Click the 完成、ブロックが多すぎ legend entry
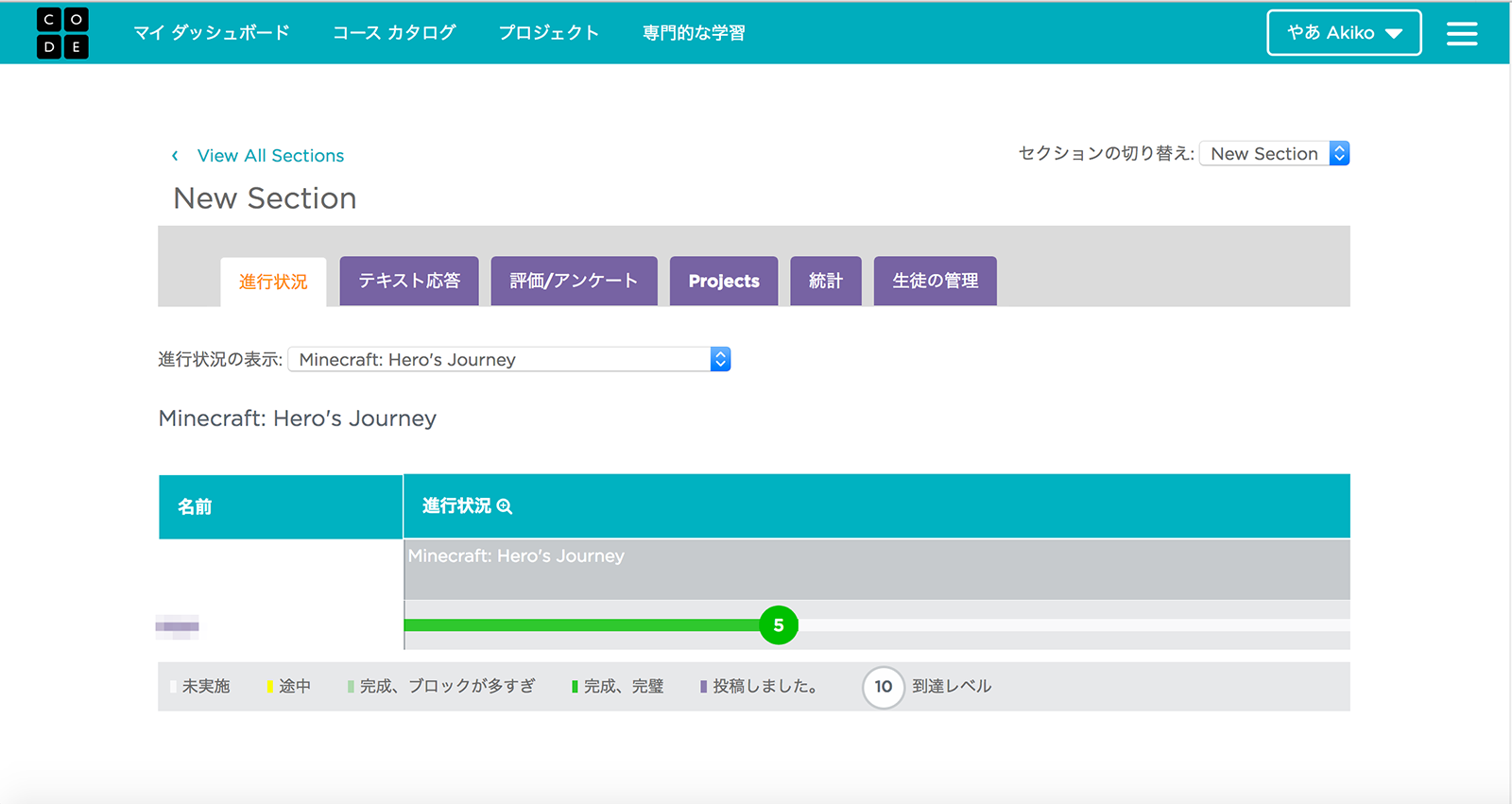Viewport: 1512px width, 804px height. coord(441,687)
